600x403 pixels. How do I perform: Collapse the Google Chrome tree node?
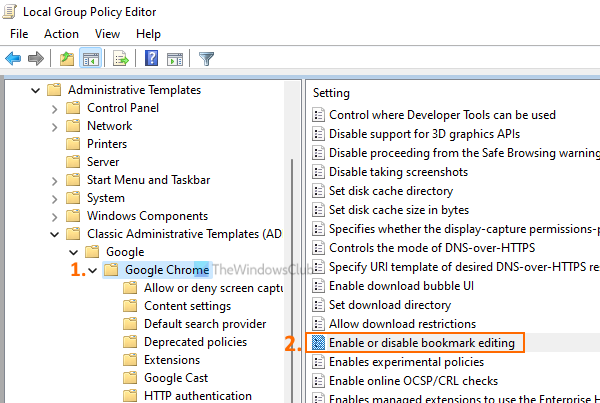(x=93, y=270)
